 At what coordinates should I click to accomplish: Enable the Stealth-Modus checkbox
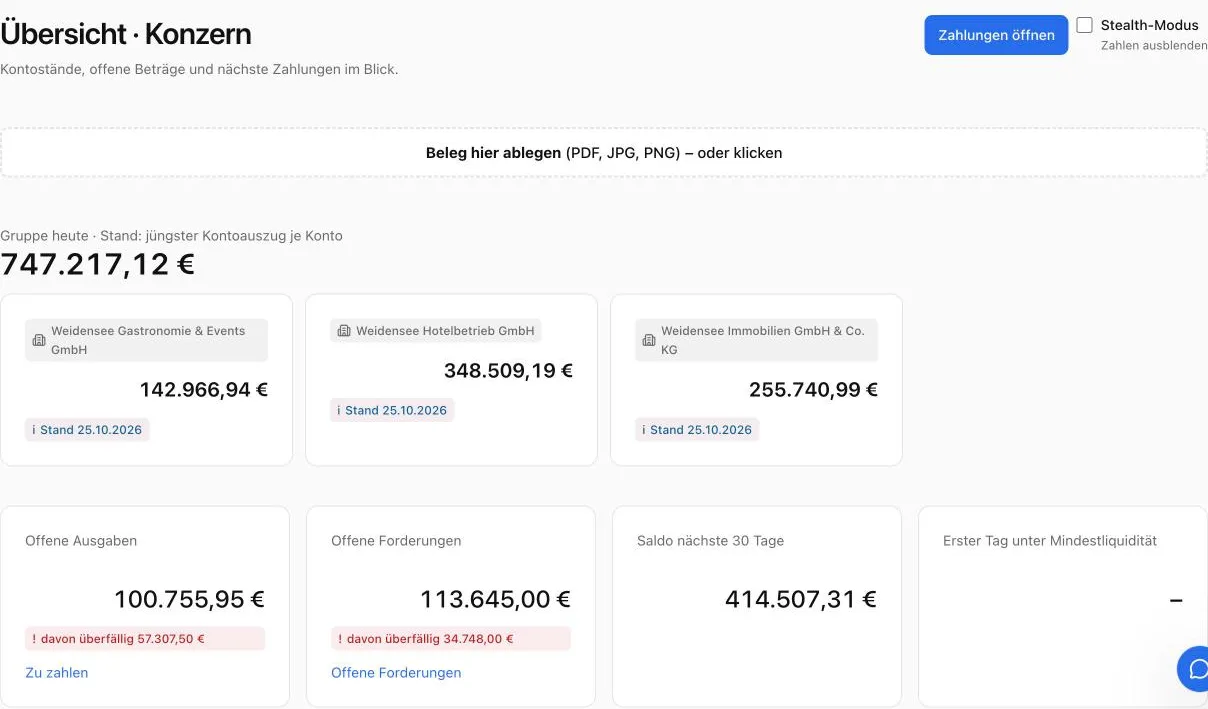[x=1084, y=25]
